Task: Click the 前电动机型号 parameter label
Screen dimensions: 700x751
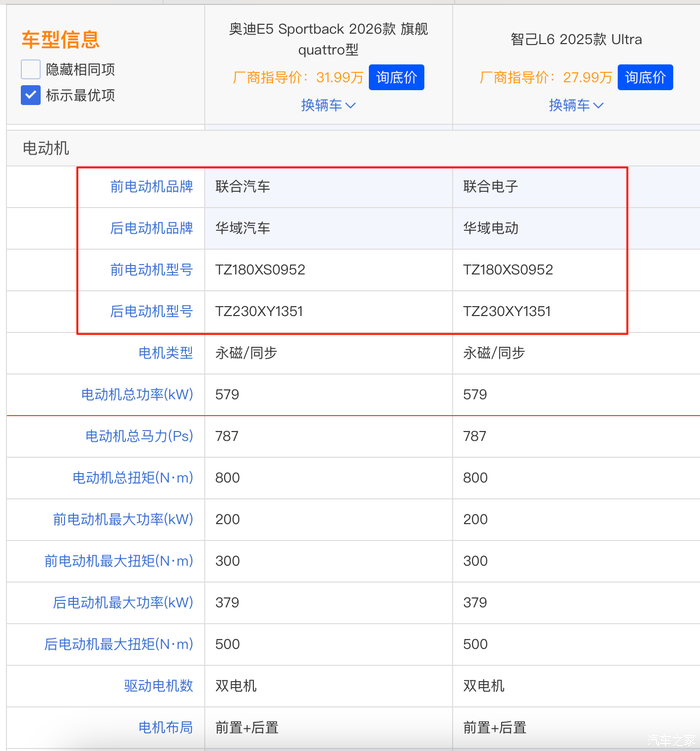Action: [x=151, y=270]
